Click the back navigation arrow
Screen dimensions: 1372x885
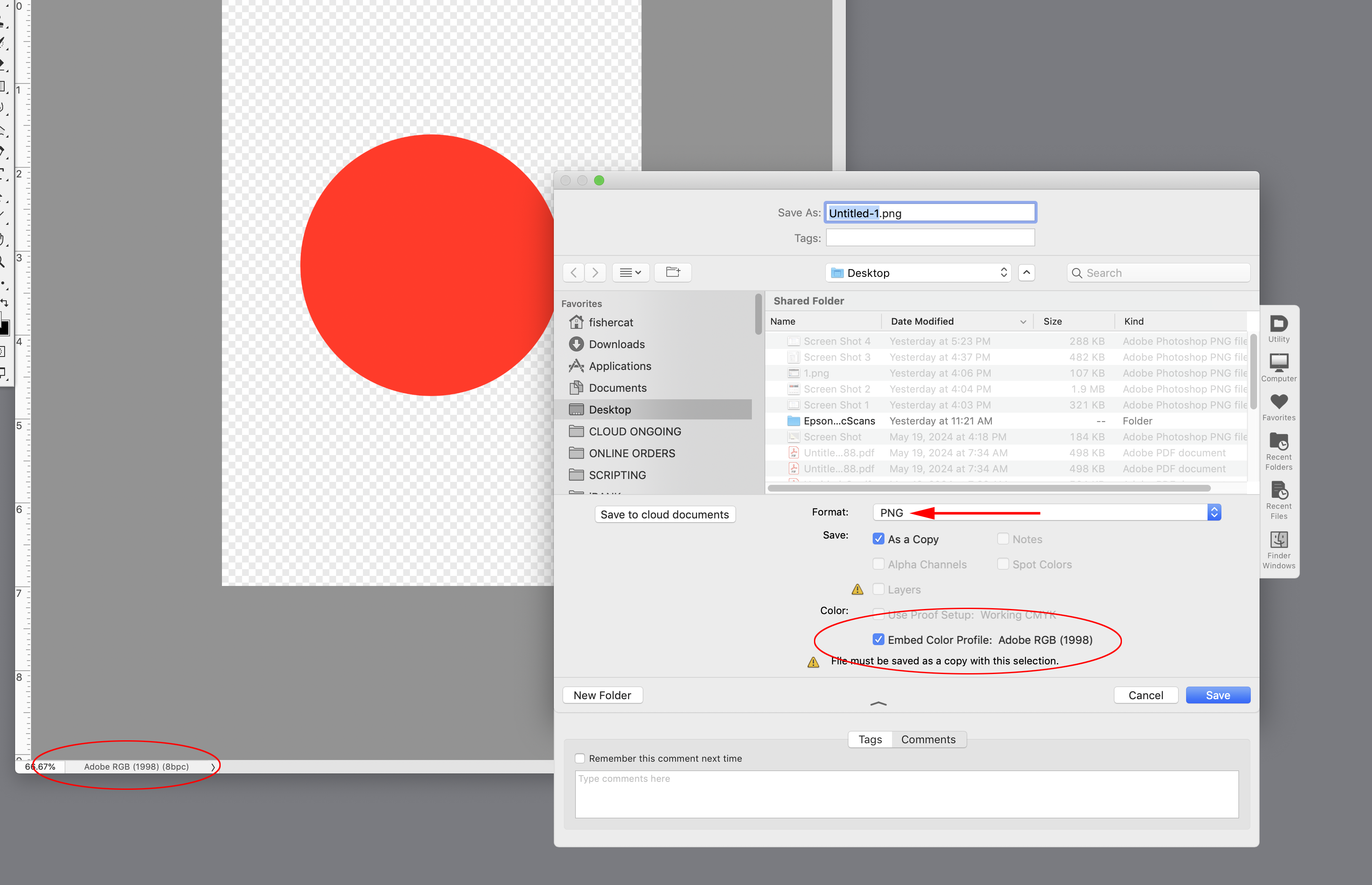pyautogui.click(x=573, y=272)
